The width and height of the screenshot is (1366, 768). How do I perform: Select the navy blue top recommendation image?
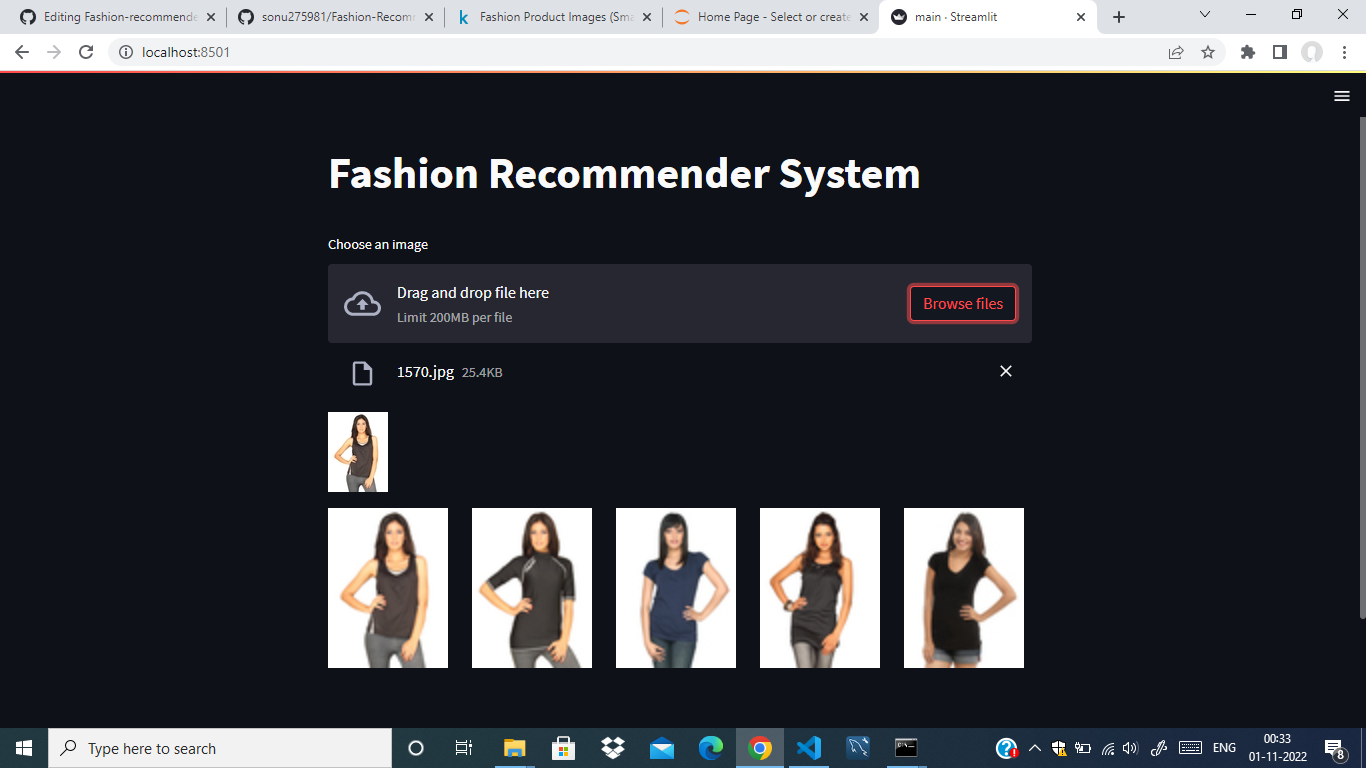tap(676, 587)
